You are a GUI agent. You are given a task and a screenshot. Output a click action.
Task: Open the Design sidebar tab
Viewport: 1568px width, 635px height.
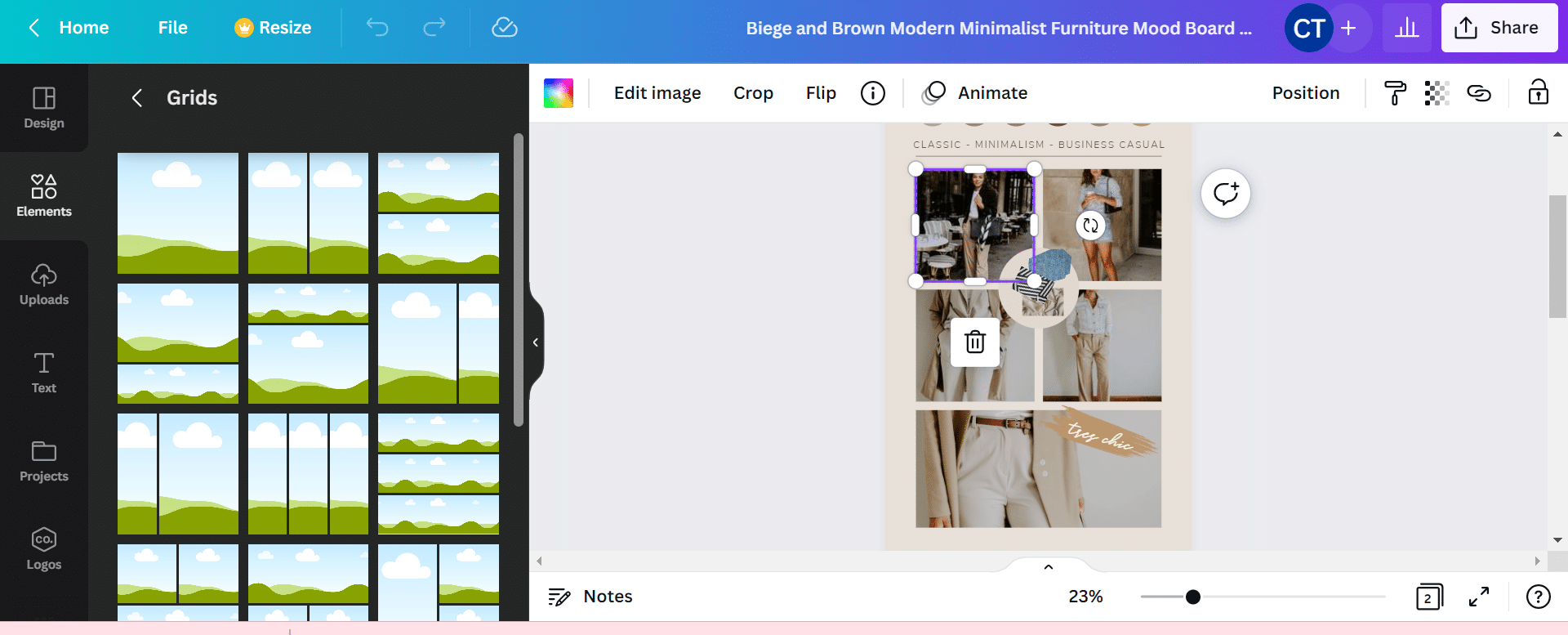tap(44, 108)
